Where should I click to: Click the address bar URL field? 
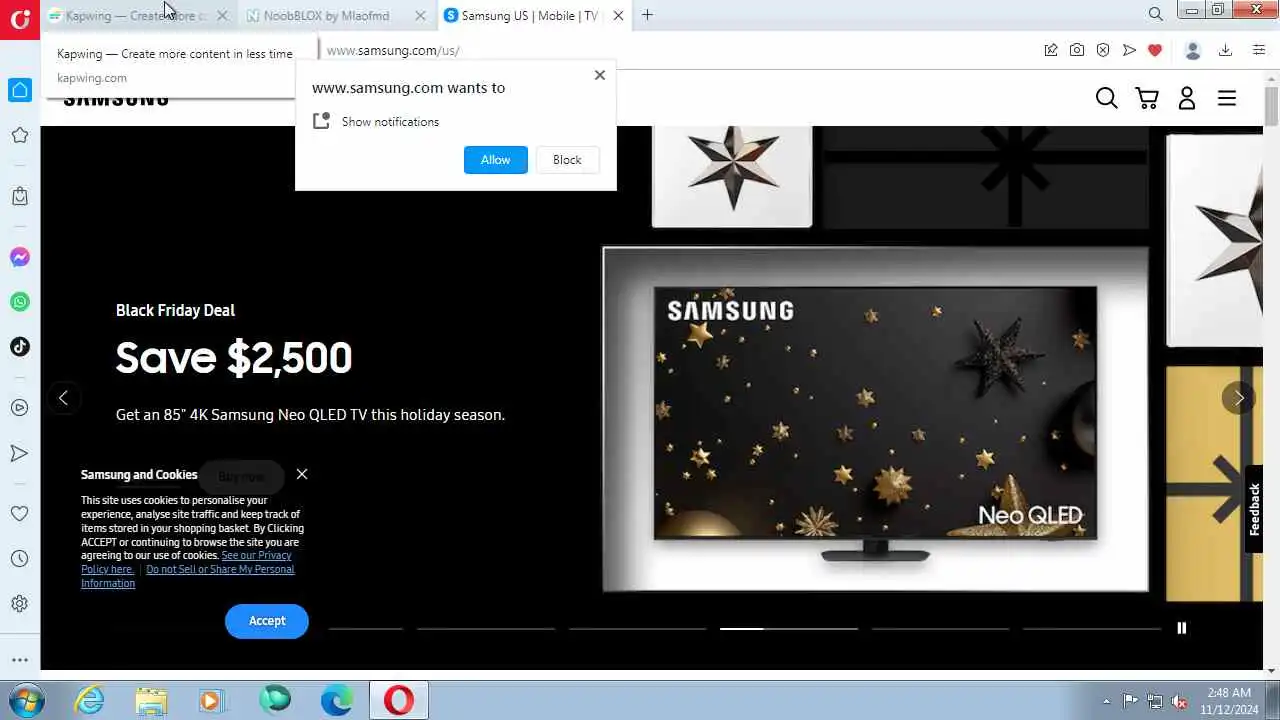(x=680, y=50)
